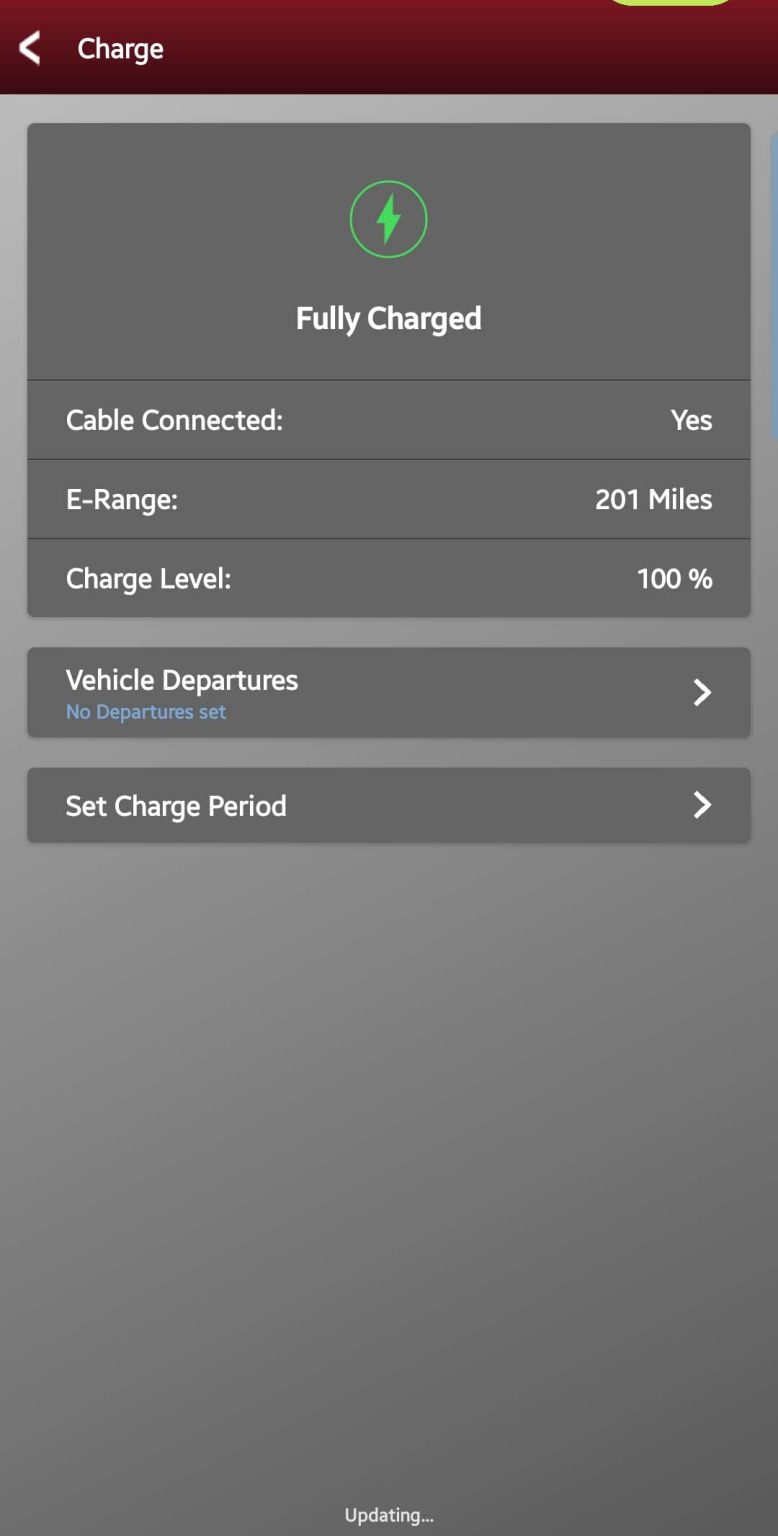Tap the 201 Miles range value
Image resolution: width=778 pixels, height=1536 pixels.
coord(653,499)
